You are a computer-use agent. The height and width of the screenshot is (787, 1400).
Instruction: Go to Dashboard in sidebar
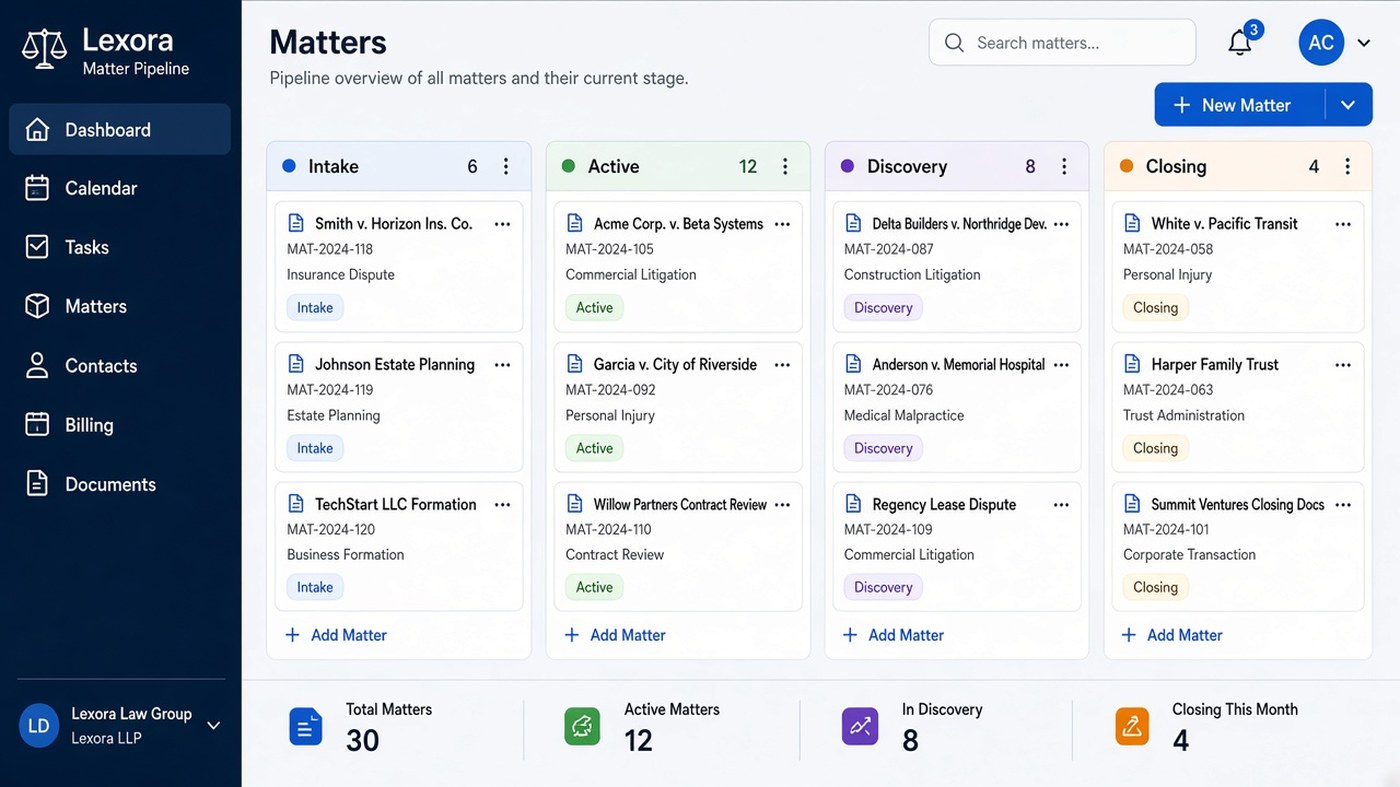[120, 130]
